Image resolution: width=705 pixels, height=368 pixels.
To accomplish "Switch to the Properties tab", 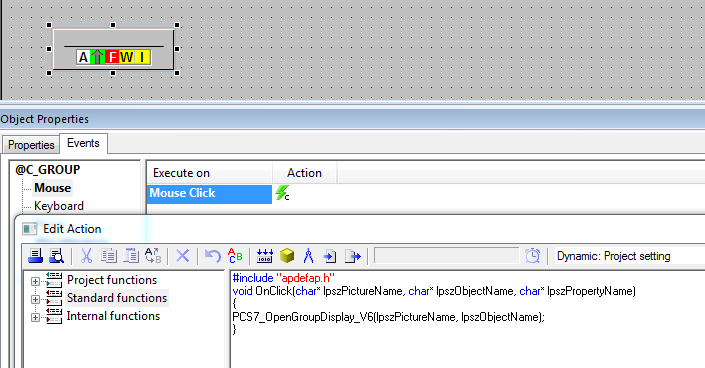I will coord(31,145).
